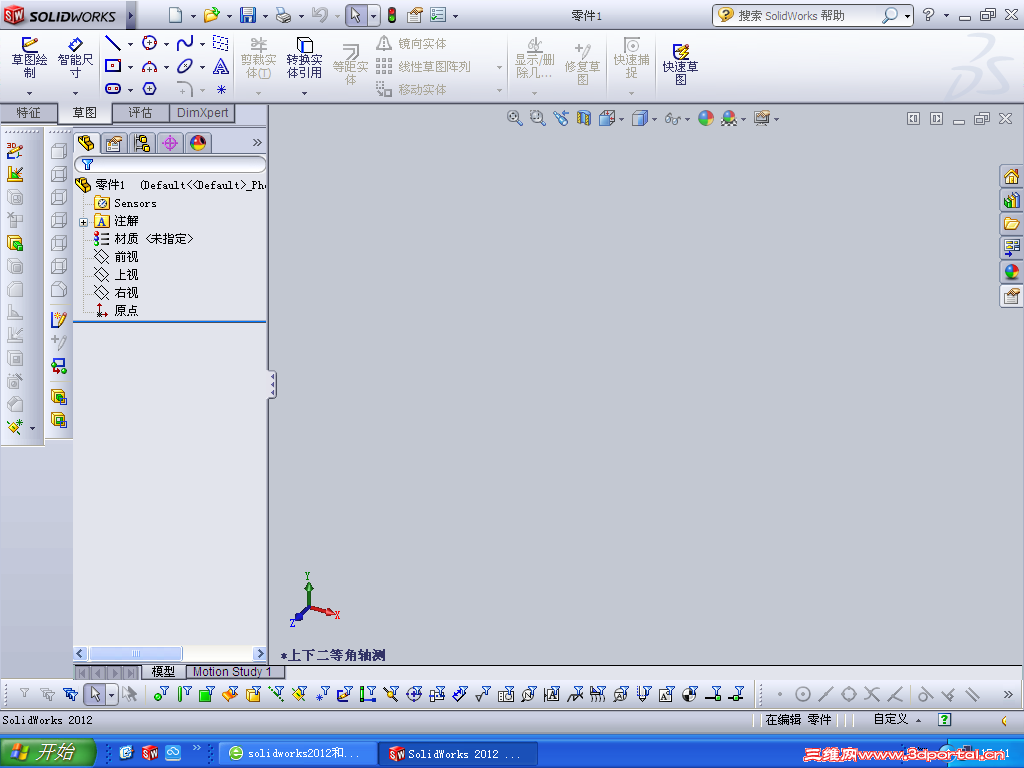
Task: Open the Save dropdown arrow
Action: (265, 16)
